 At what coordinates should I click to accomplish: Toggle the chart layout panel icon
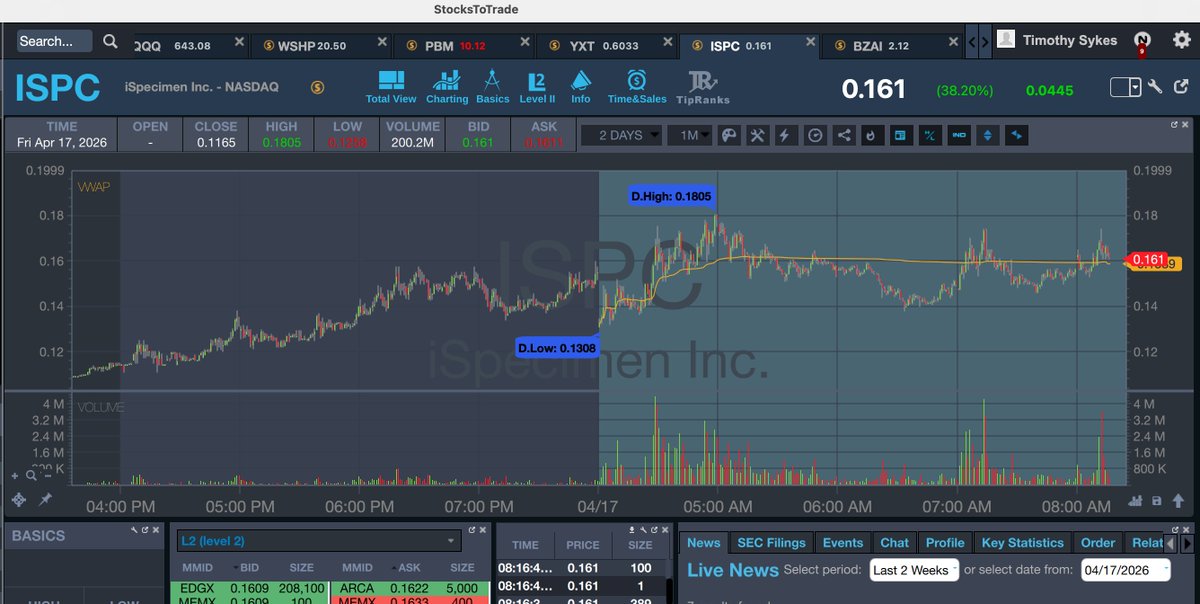(x=901, y=135)
